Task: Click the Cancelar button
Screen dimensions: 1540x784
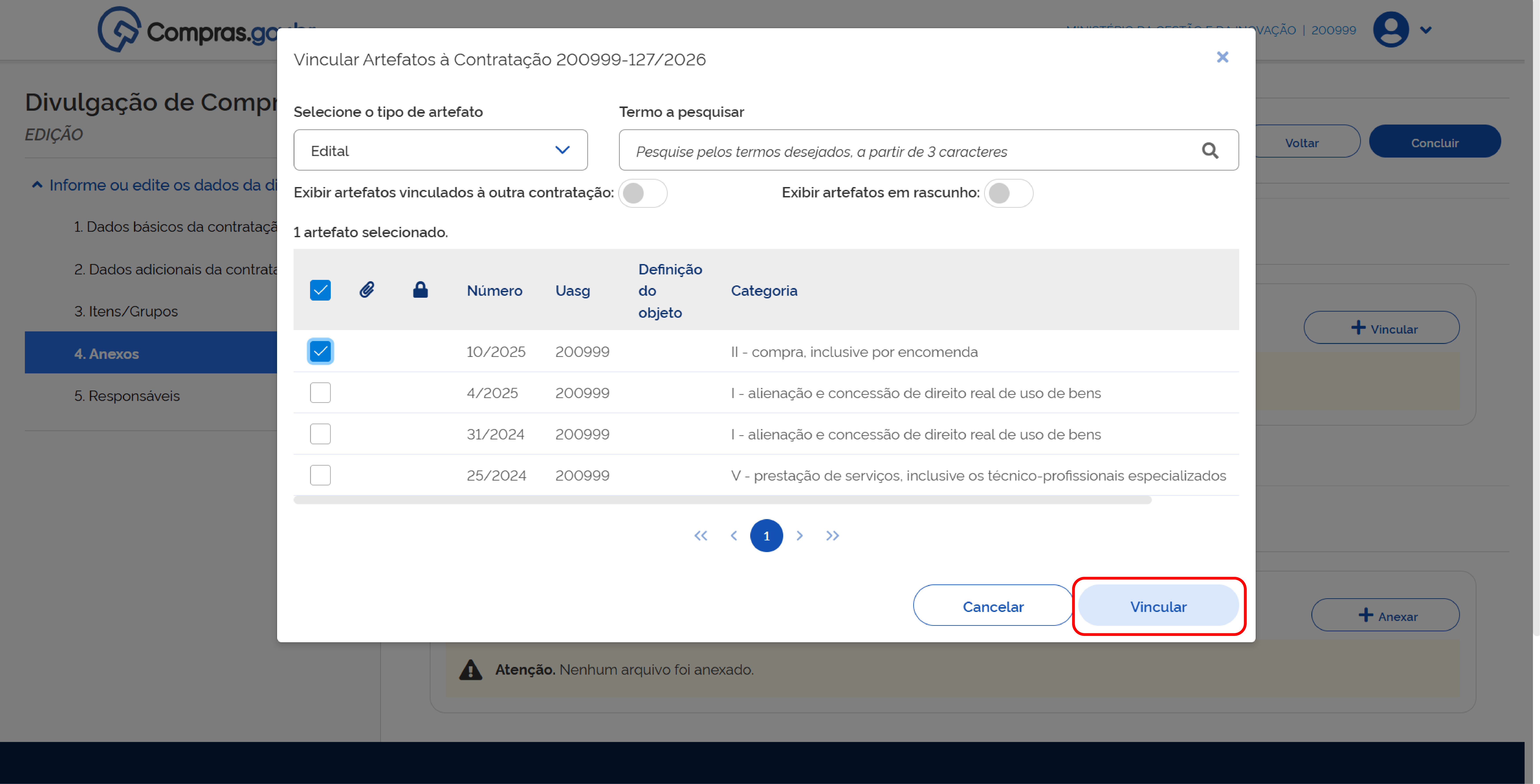Action: [993, 605]
